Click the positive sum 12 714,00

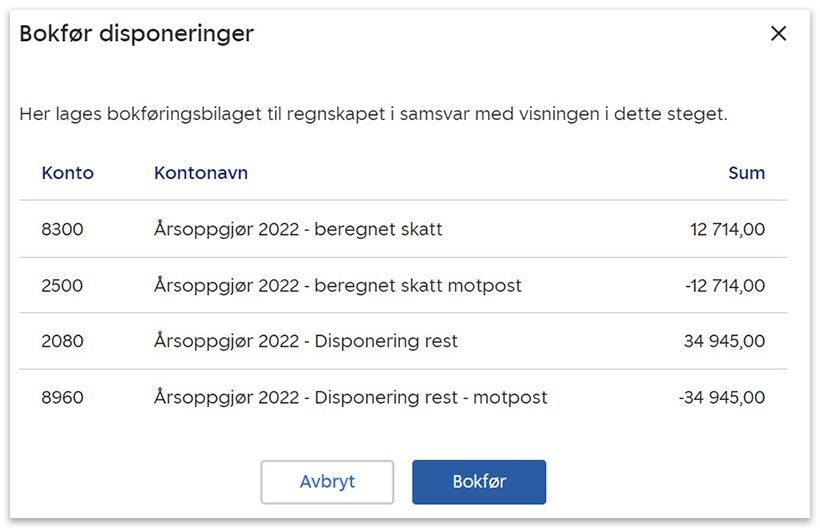click(727, 230)
